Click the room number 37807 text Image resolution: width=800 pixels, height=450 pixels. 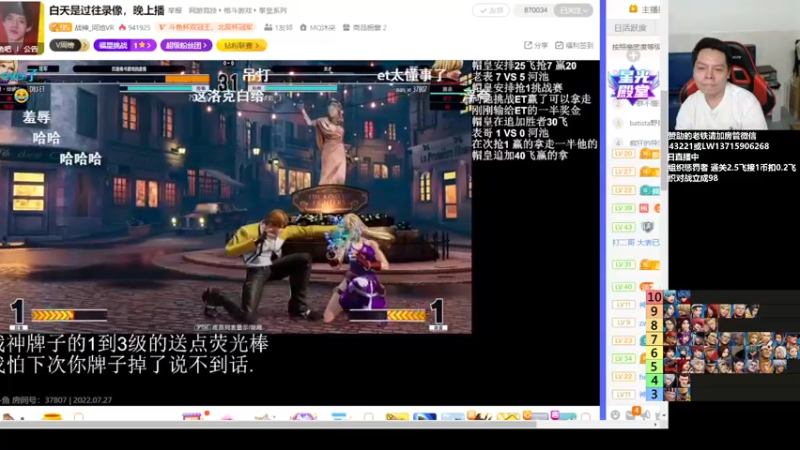click(x=55, y=400)
